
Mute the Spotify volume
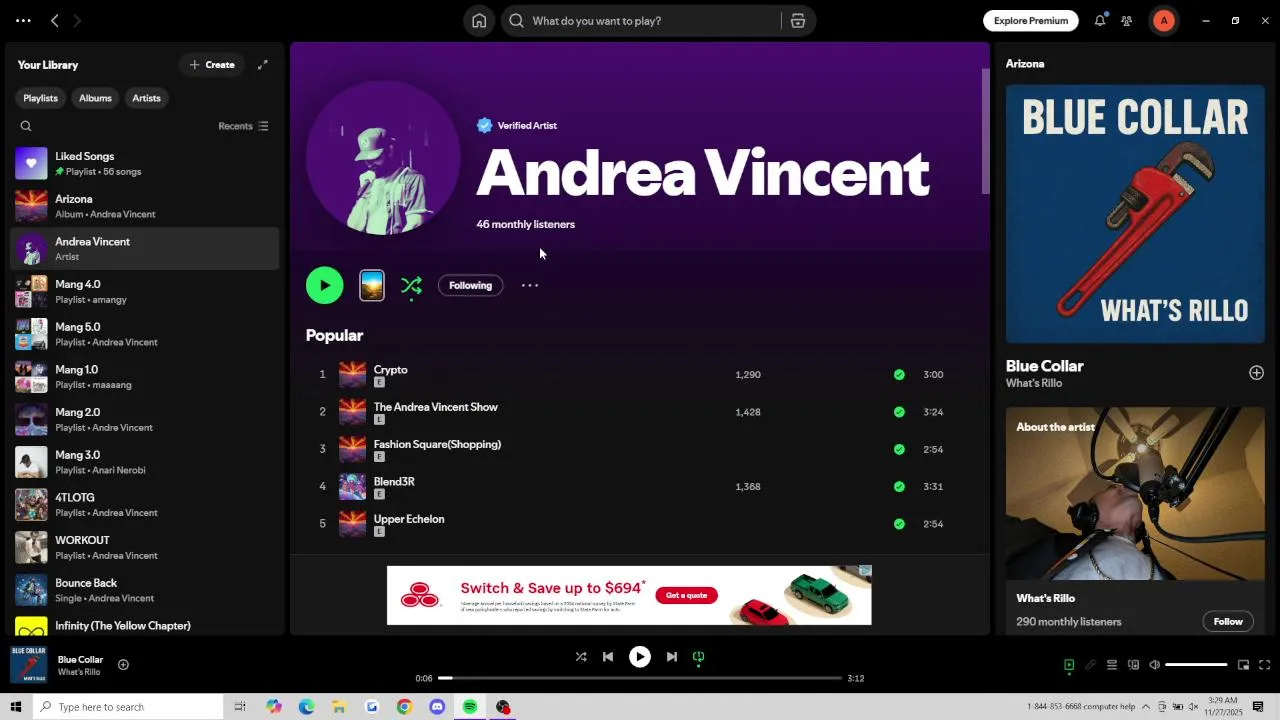click(x=1154, y=665)
